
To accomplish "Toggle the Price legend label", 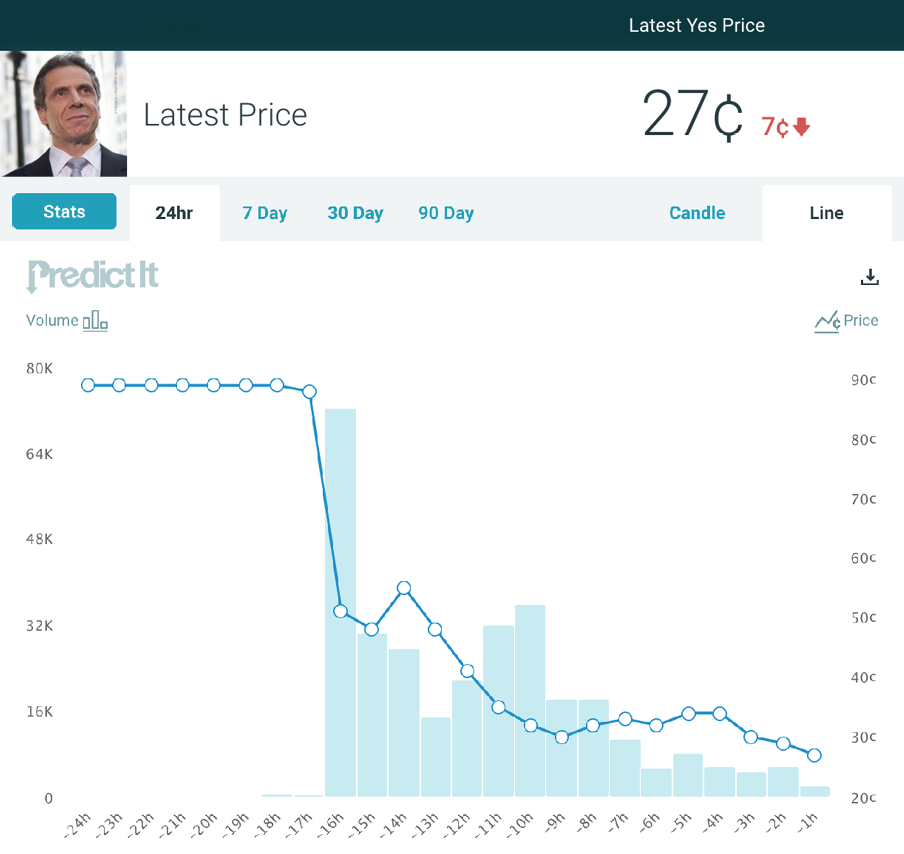I will coord(860,321).
